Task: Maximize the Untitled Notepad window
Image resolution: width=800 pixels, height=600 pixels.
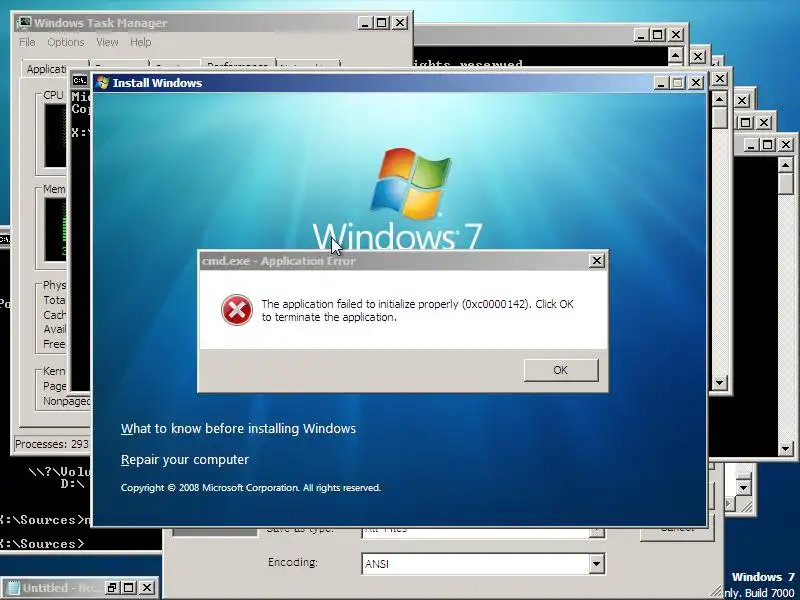Action: click(129, 588)
